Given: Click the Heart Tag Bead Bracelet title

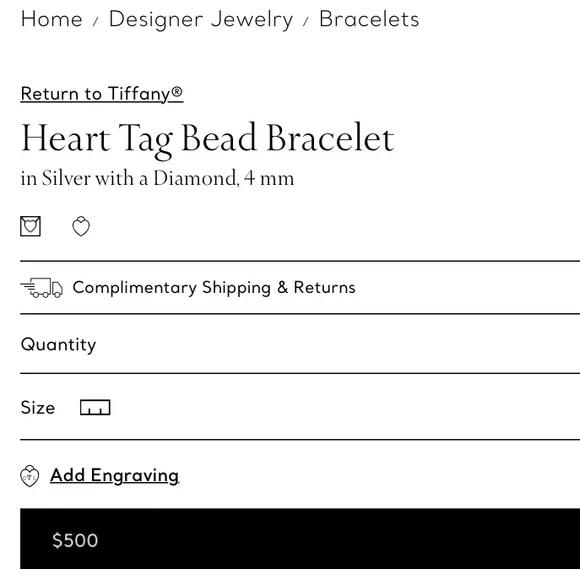Looking at the screenshot, I should (208, 139).
